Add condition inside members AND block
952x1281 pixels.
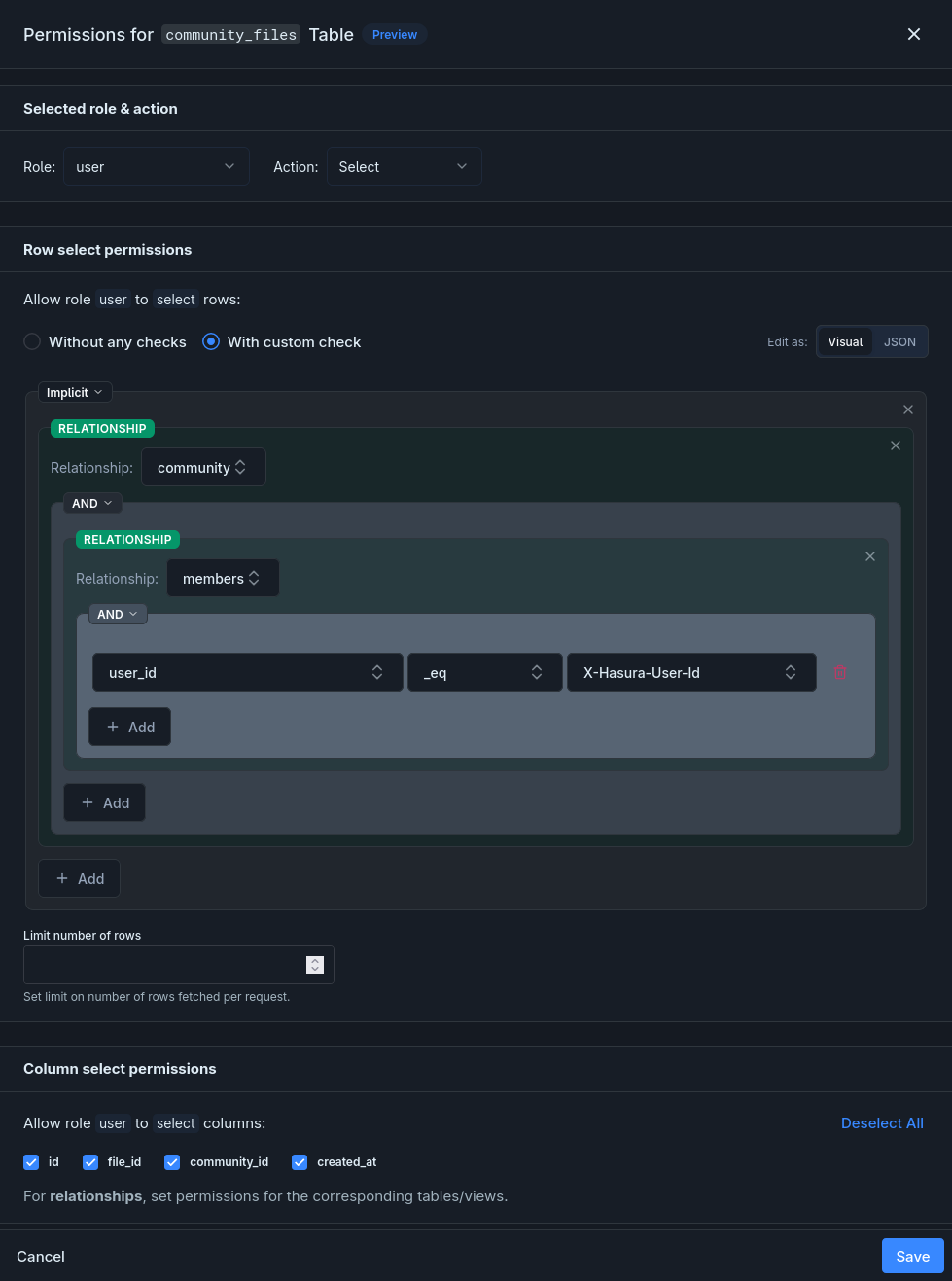[129, 727]
